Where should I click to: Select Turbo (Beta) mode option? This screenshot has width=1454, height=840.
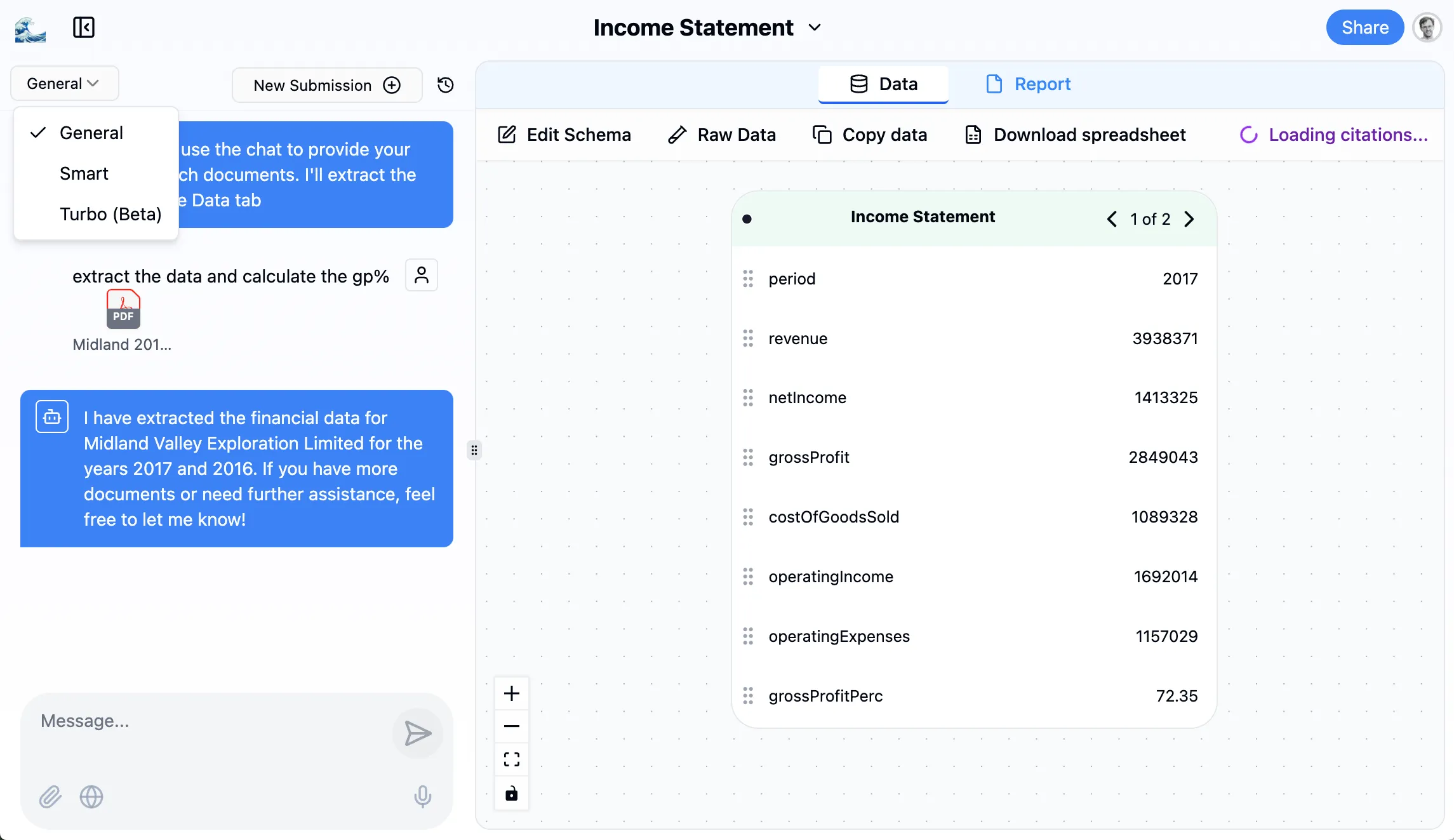(110, 214)
